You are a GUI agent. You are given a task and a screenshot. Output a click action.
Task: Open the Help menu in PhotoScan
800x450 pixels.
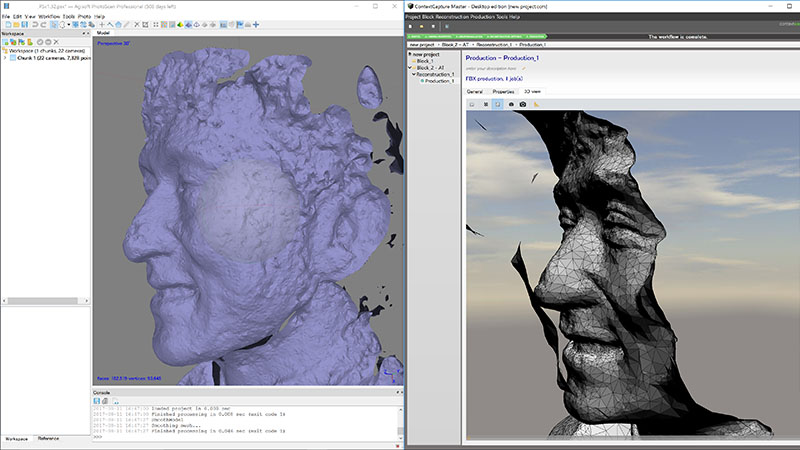click(99, 17)
